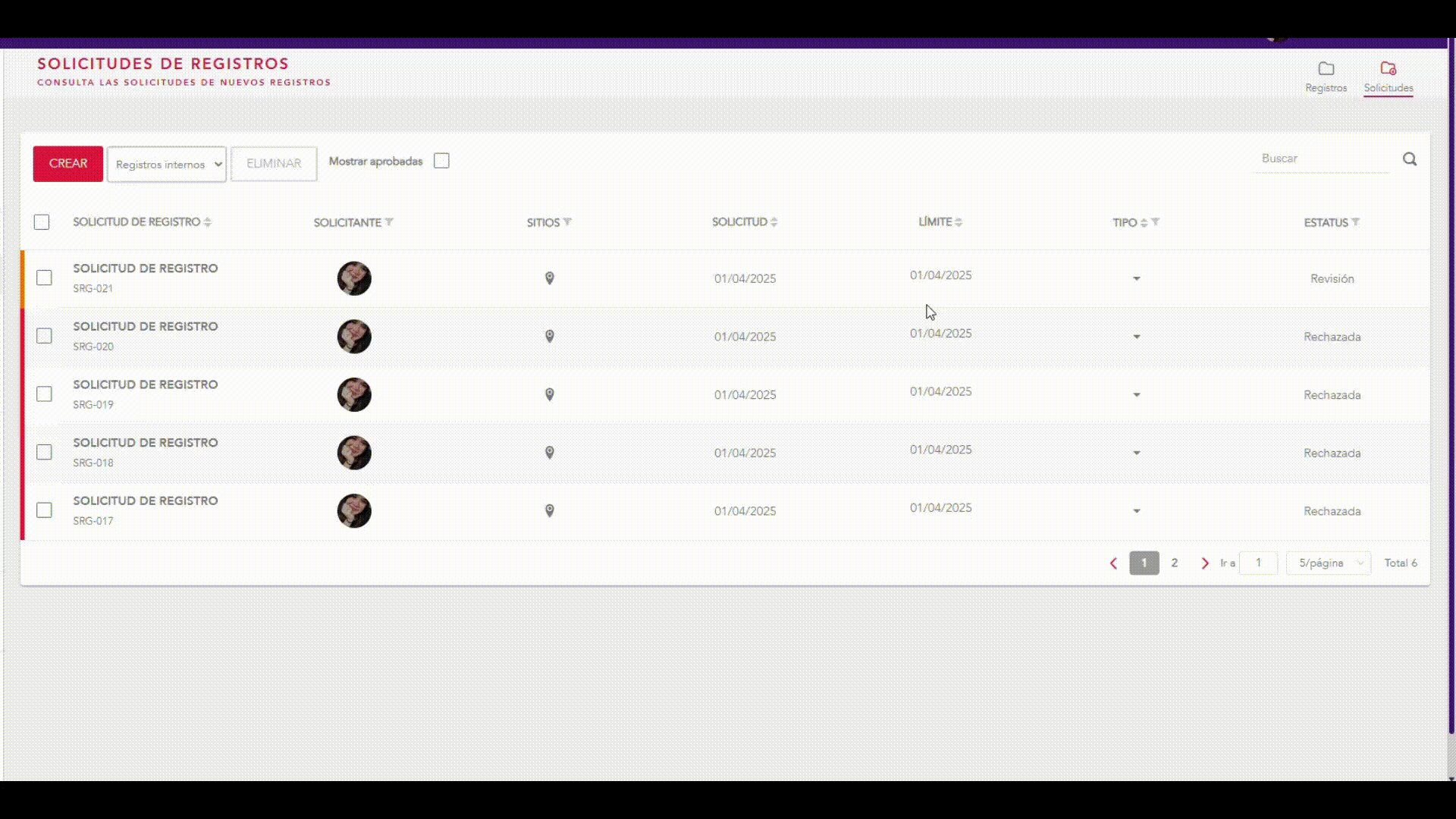
Task: Open the Registros internos dropdown
Action: tap(167, 164)
